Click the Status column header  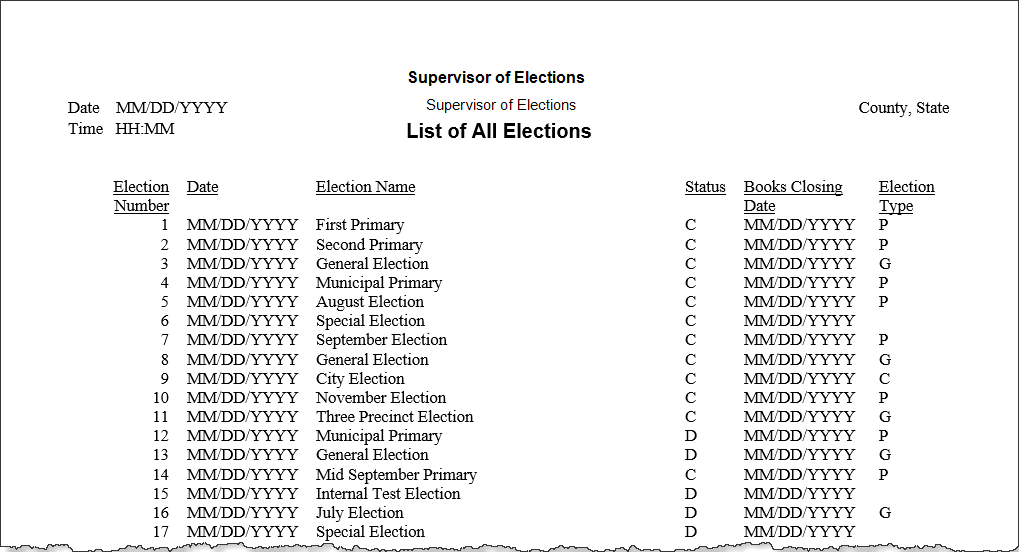(x=705, y=187)
